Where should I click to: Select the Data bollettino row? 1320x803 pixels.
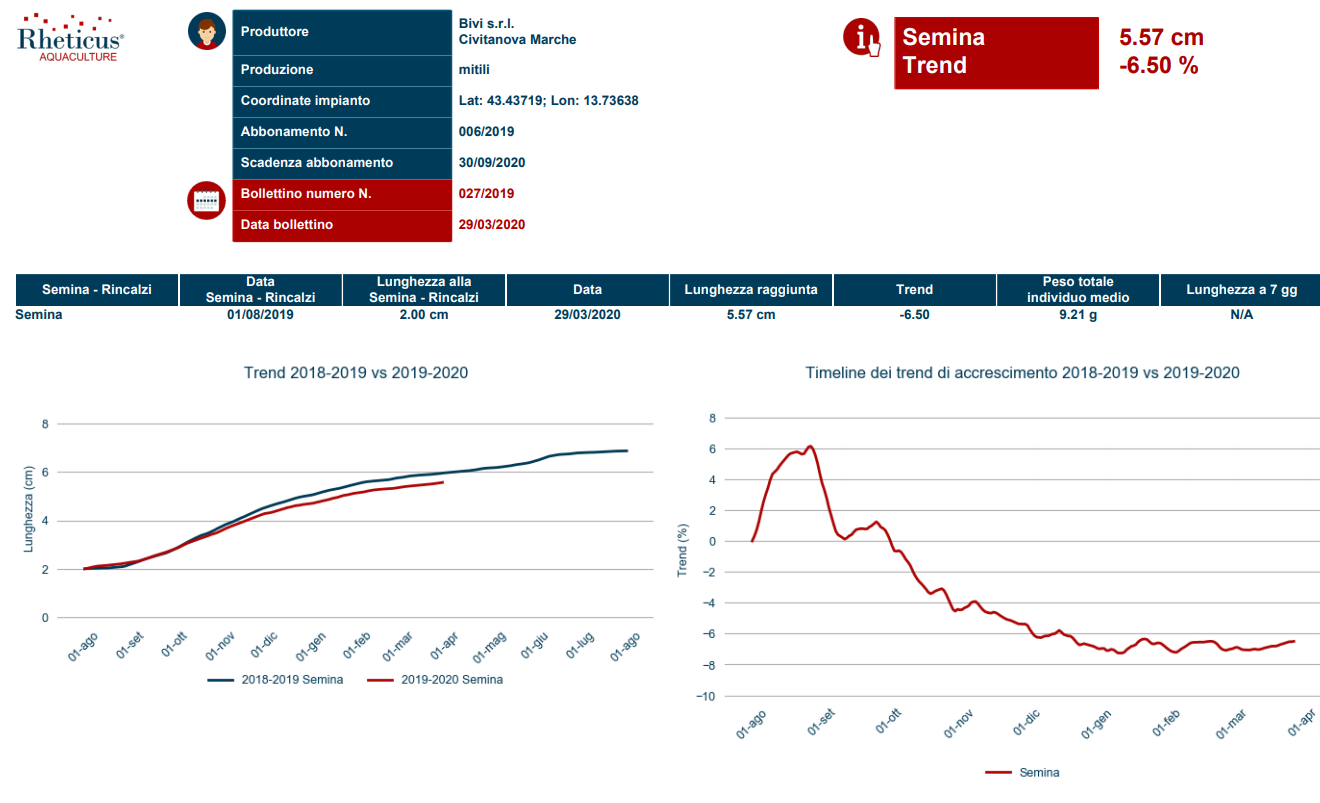(341, 225)
